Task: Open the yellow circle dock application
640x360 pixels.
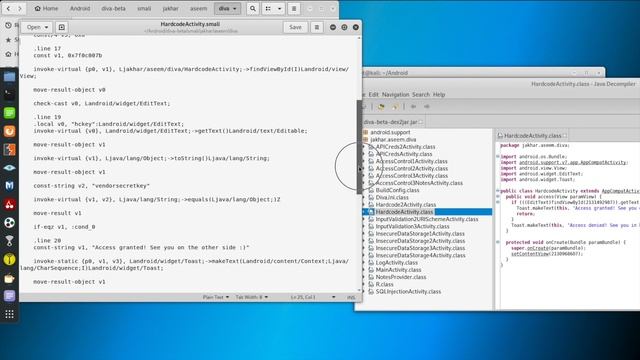Action: [9, 259]
